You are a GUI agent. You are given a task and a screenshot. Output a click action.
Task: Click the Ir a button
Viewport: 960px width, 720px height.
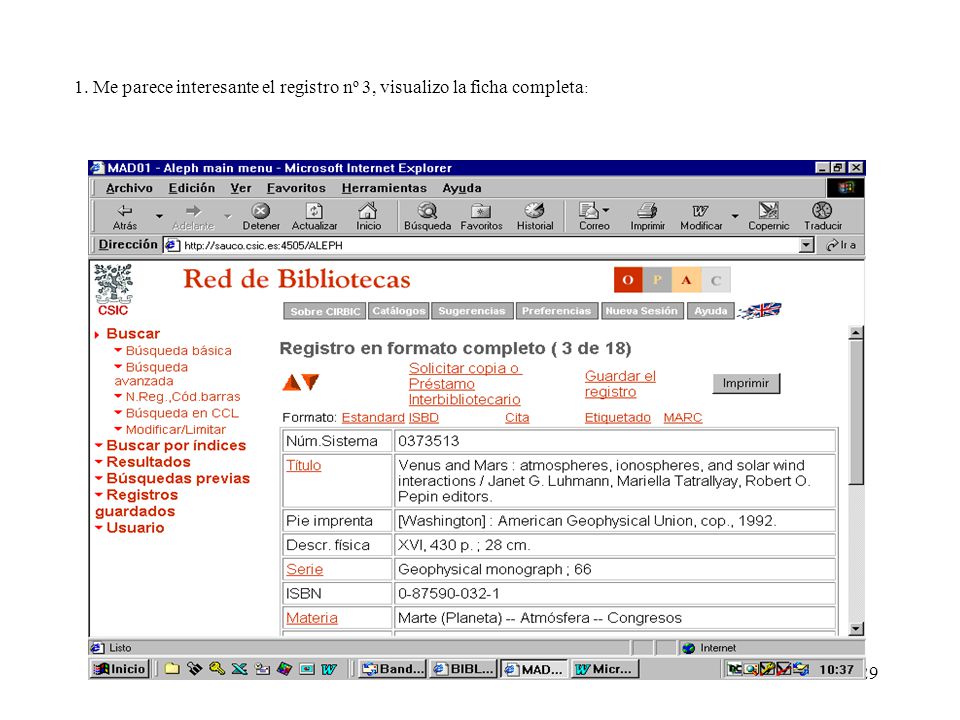(841, 245)
